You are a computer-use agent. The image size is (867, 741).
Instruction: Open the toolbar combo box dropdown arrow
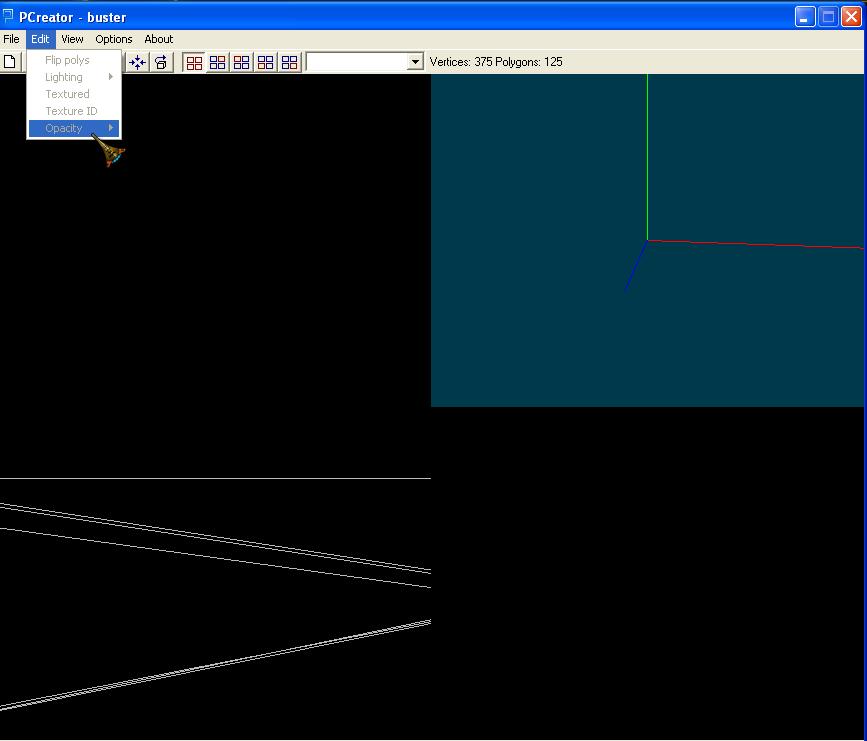point(415,62)
